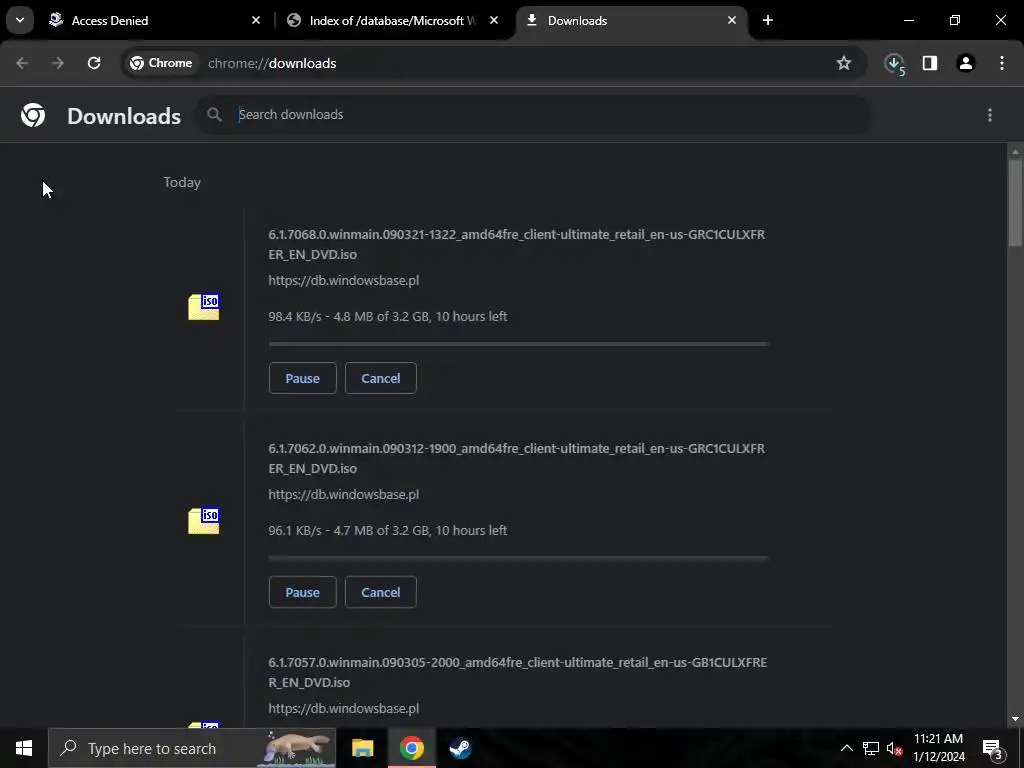Click the muted volume tray icon

[894, 748]
